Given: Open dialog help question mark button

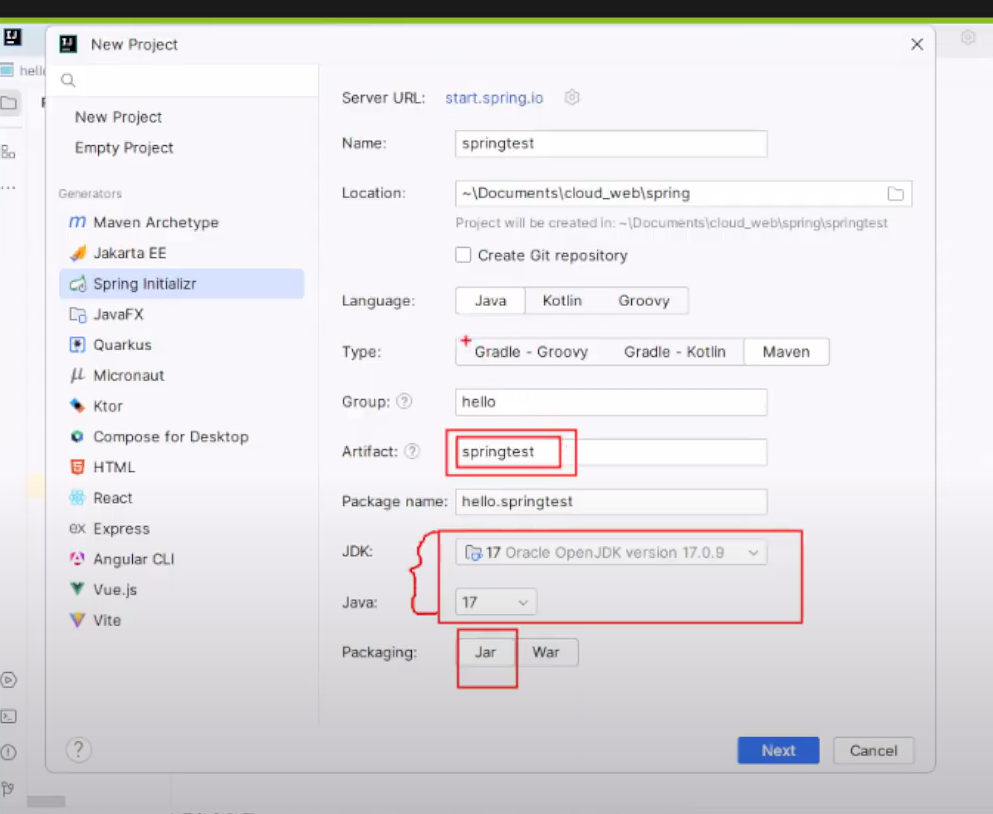Looking at the screenshot, I should tap(79, 750).
